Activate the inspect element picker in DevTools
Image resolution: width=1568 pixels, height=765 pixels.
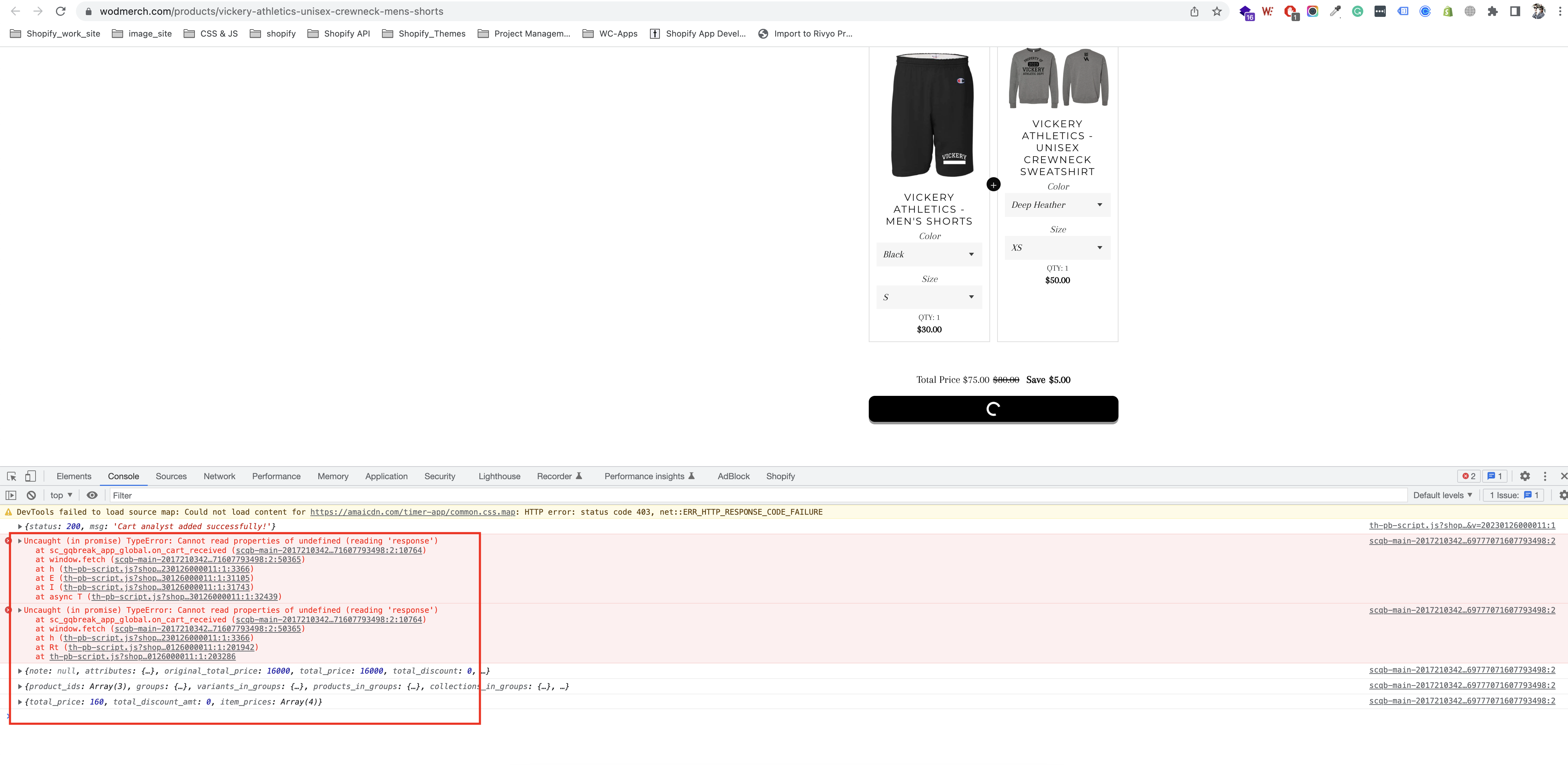coord(12,476)
